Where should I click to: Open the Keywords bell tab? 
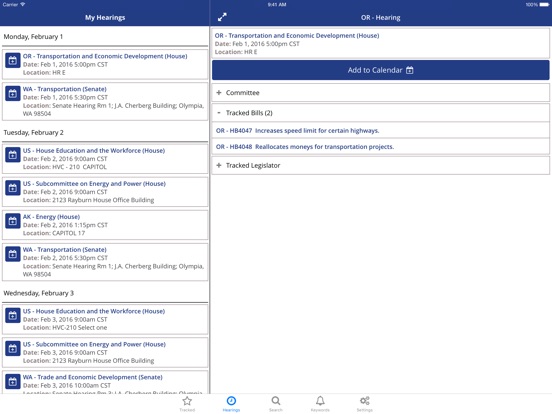pos(320,404)
